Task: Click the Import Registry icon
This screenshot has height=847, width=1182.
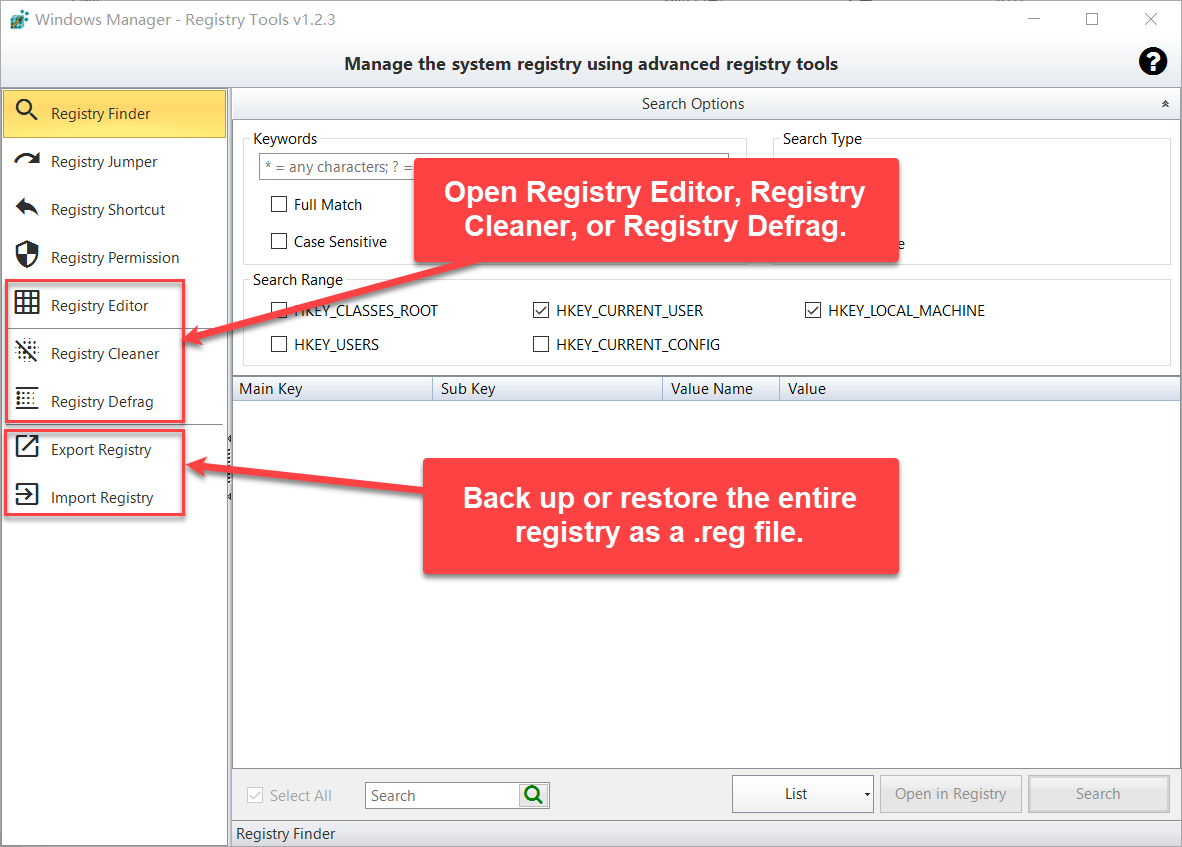Action: 27,494
